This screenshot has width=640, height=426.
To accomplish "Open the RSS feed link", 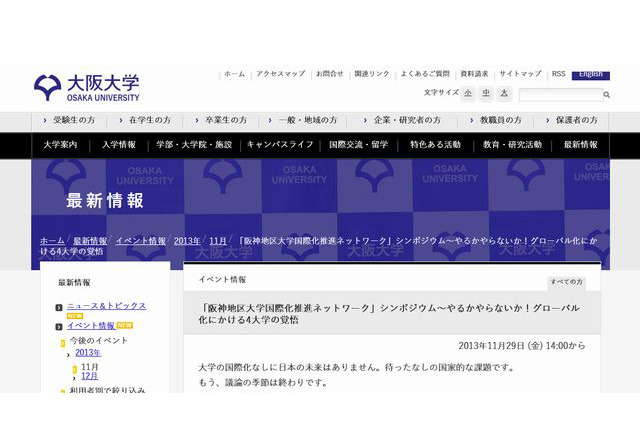I will point(558,74).
